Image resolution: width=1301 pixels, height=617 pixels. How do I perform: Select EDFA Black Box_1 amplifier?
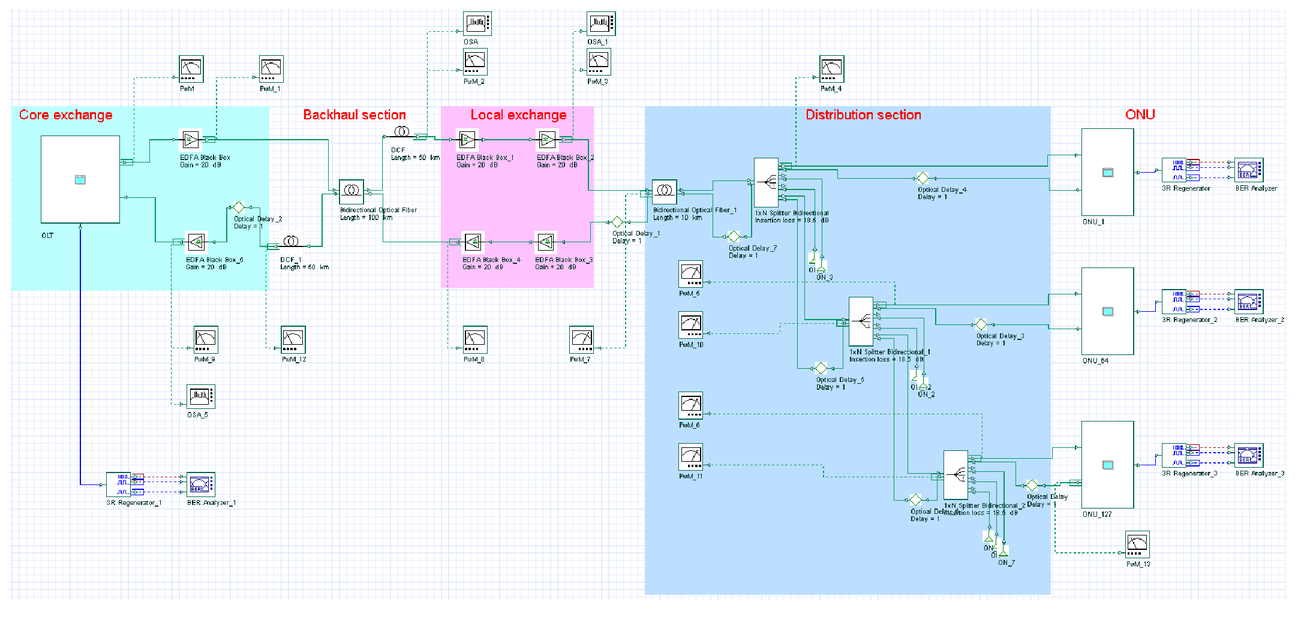point(468,139)
